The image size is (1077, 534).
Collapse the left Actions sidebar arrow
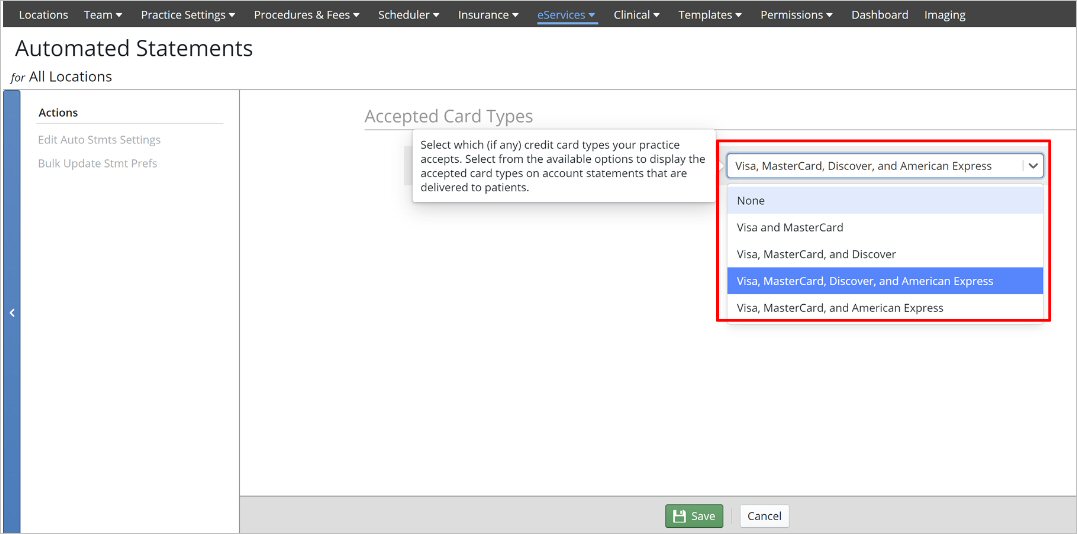pyautogui.click(x=12, y=313)
